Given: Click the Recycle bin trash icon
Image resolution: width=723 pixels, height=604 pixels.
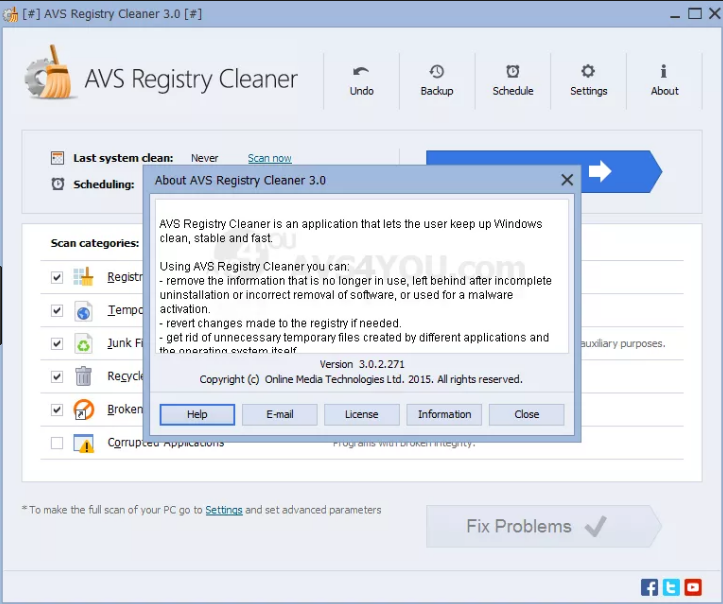Looking at the screenshot, I should tap(83, 376).
